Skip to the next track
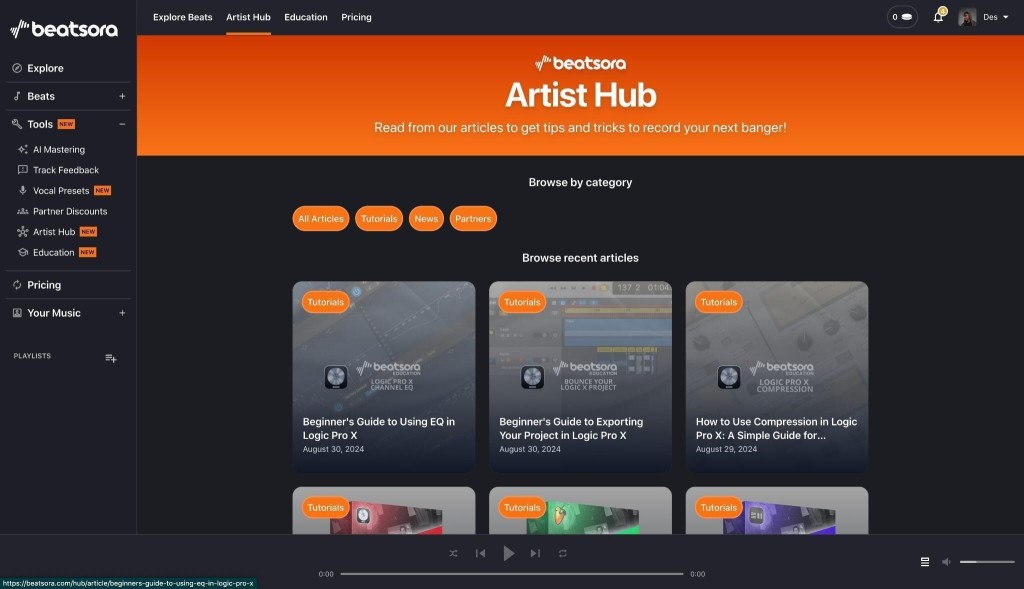1024x589 pixels. click(535, 553)
